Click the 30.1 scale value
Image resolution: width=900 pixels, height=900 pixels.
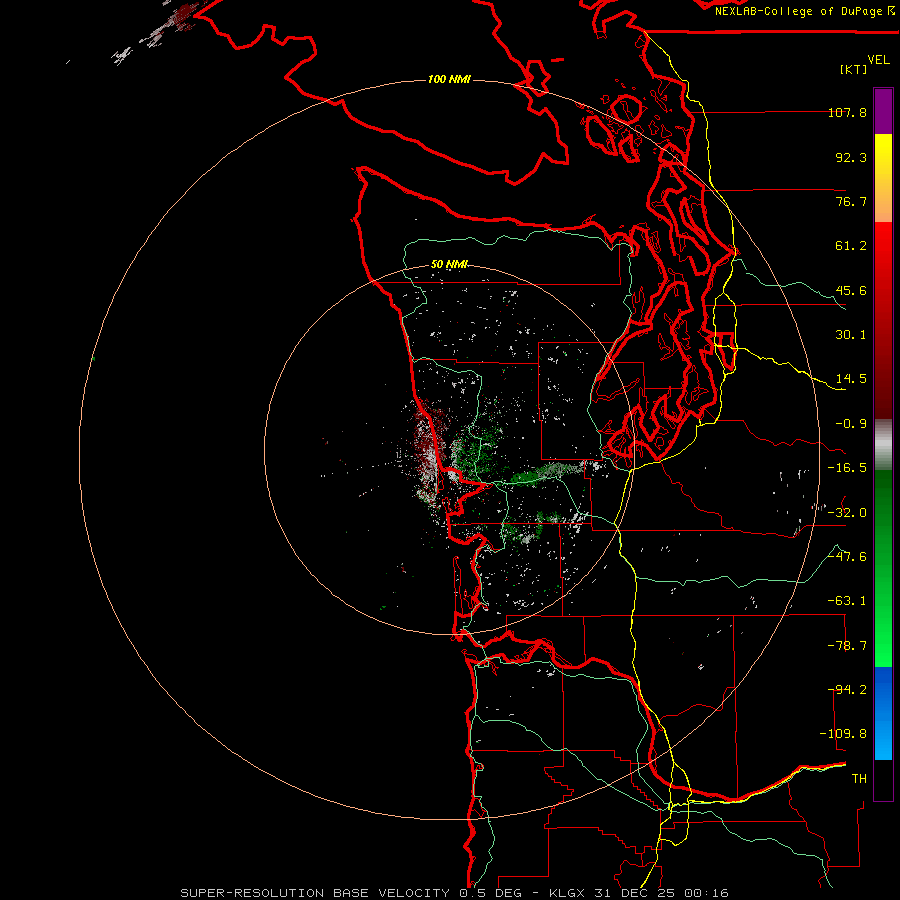click(x=851, y=335)
